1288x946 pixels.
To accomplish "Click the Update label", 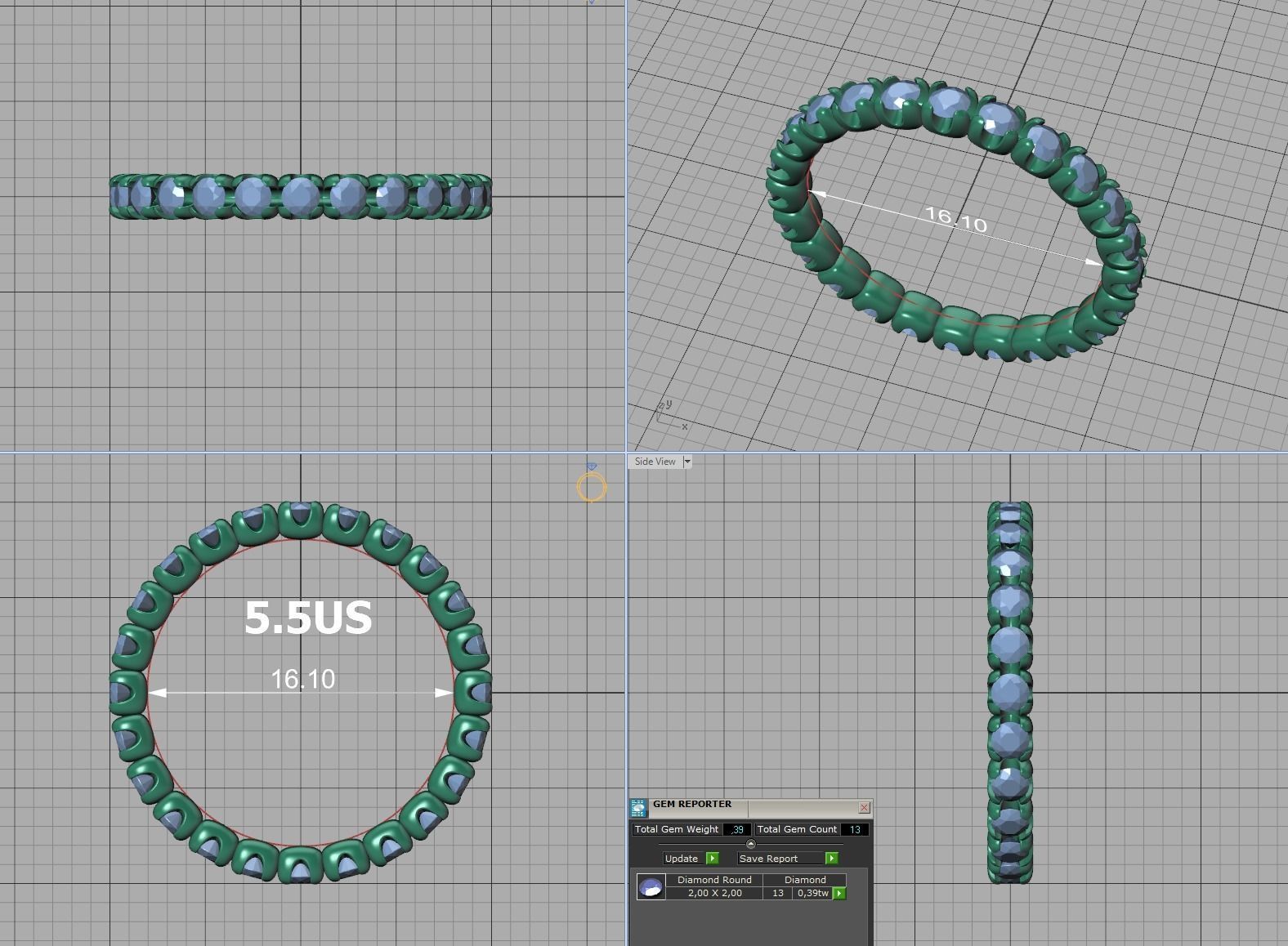I will (682, 858).
